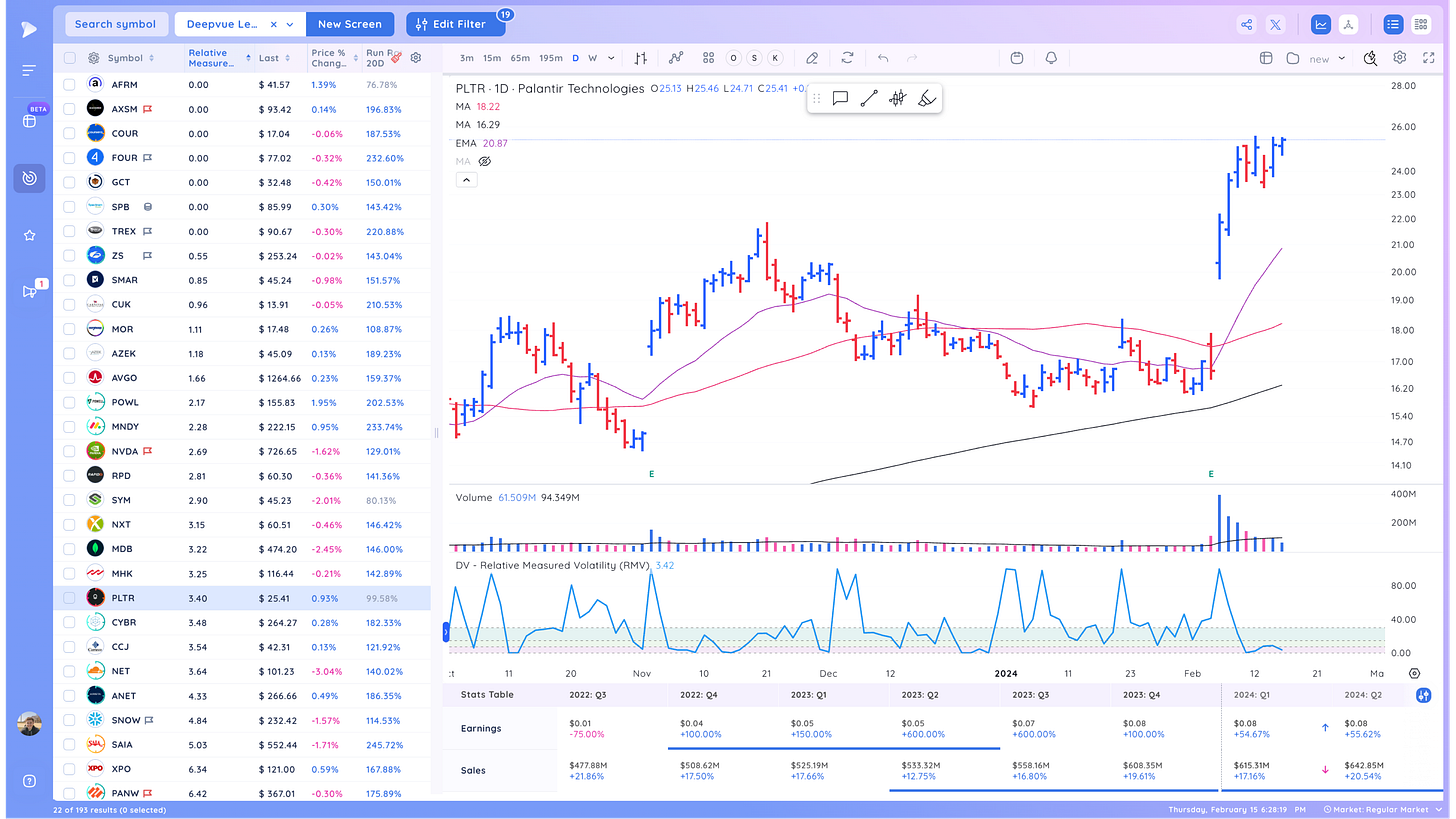Toggle the S overlay button in toolbar
Image resolution: width=1456 pixels, height=819 pixels.
754,58
